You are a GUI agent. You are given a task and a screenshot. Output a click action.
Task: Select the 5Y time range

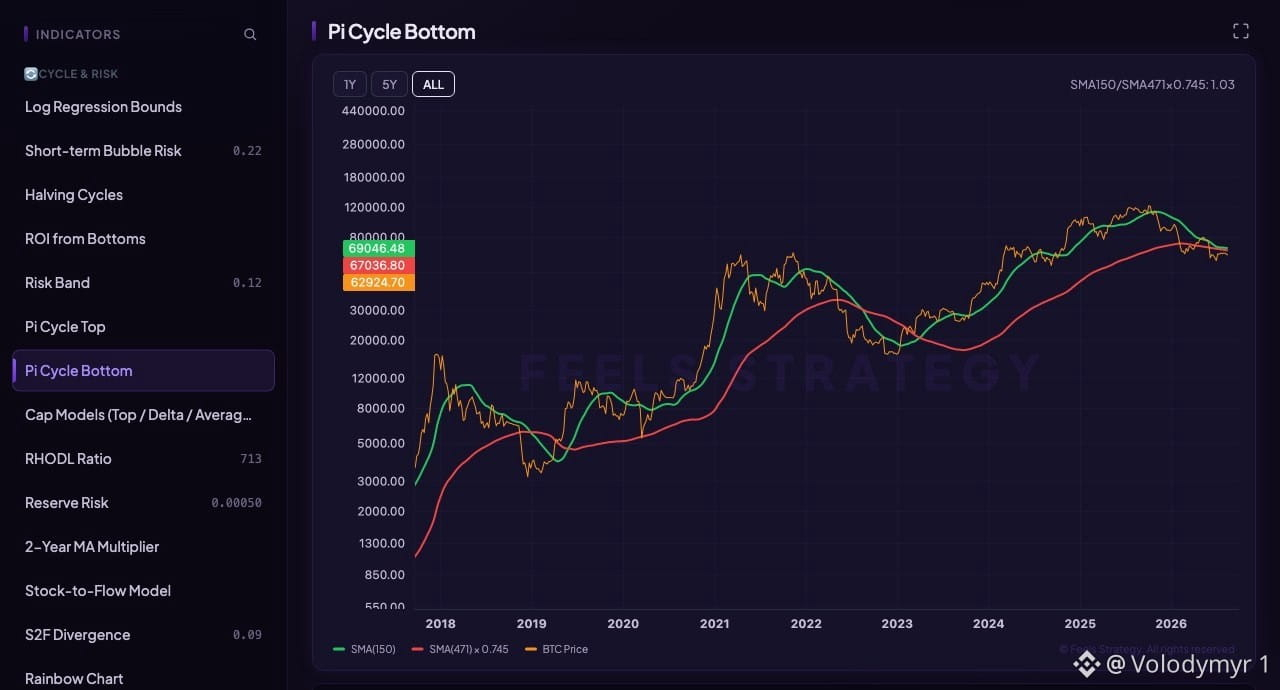point(389,84)
